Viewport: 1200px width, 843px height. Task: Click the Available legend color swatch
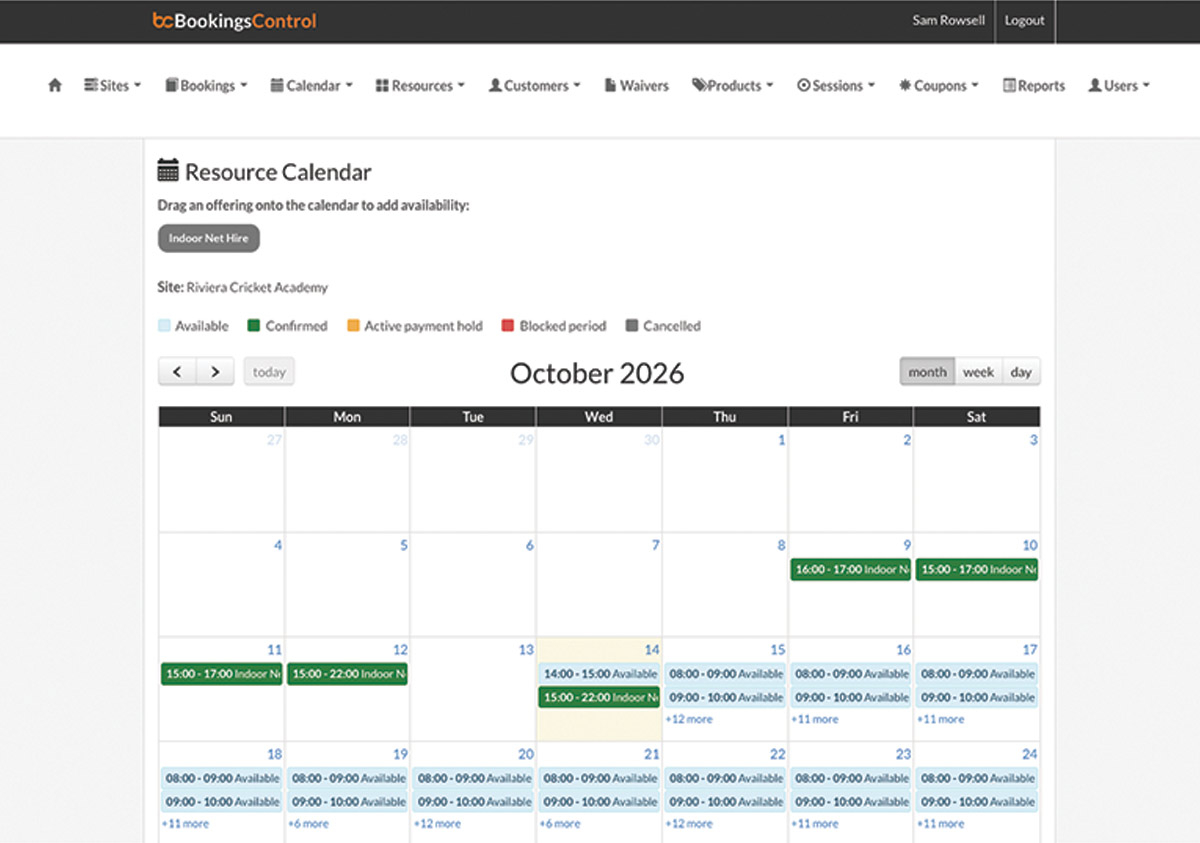[x=164, y=326]
